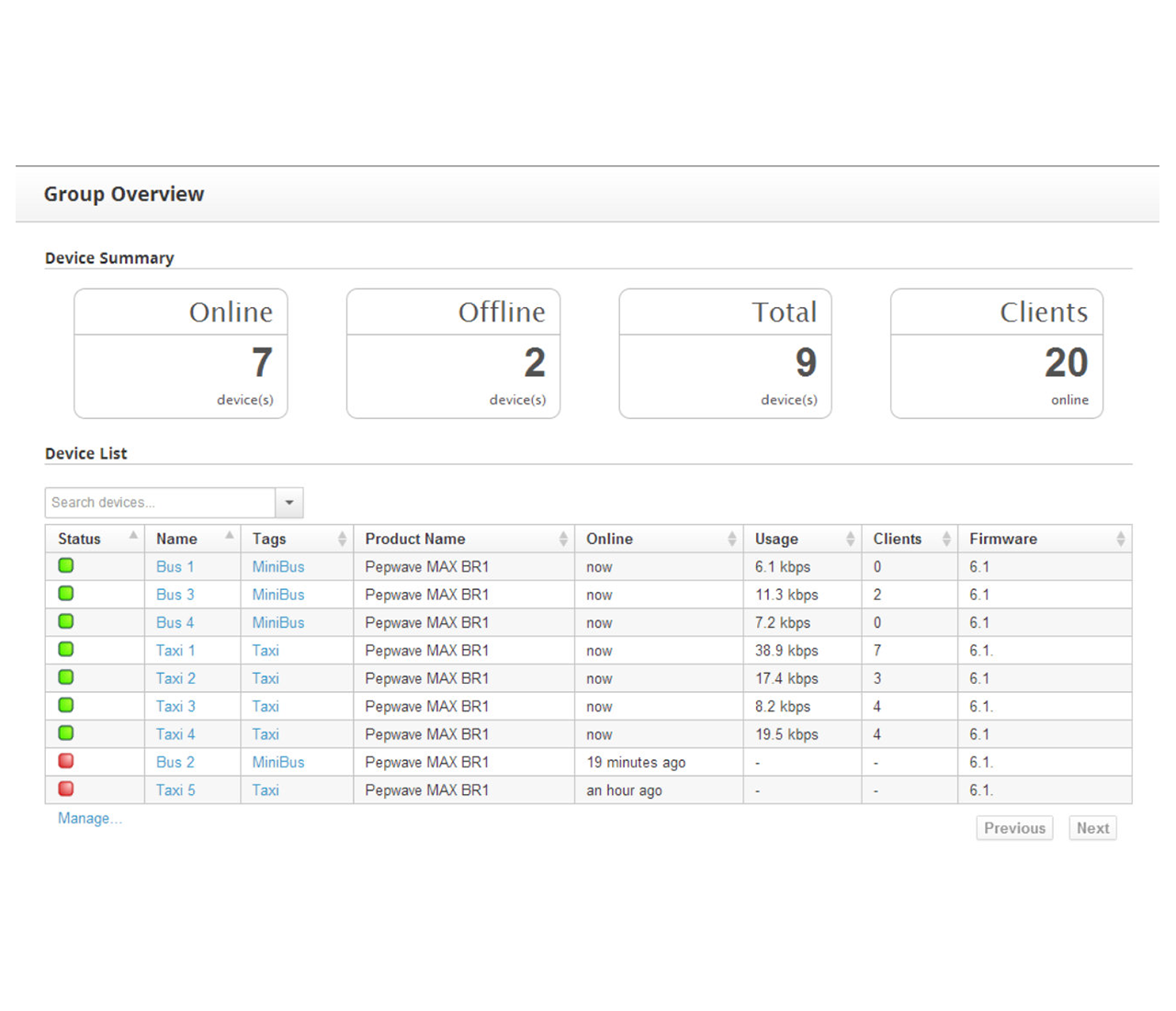1176x1011 pixels.
Task: Click the MiniBus tag for Bus 4
Action: [278, 622]
